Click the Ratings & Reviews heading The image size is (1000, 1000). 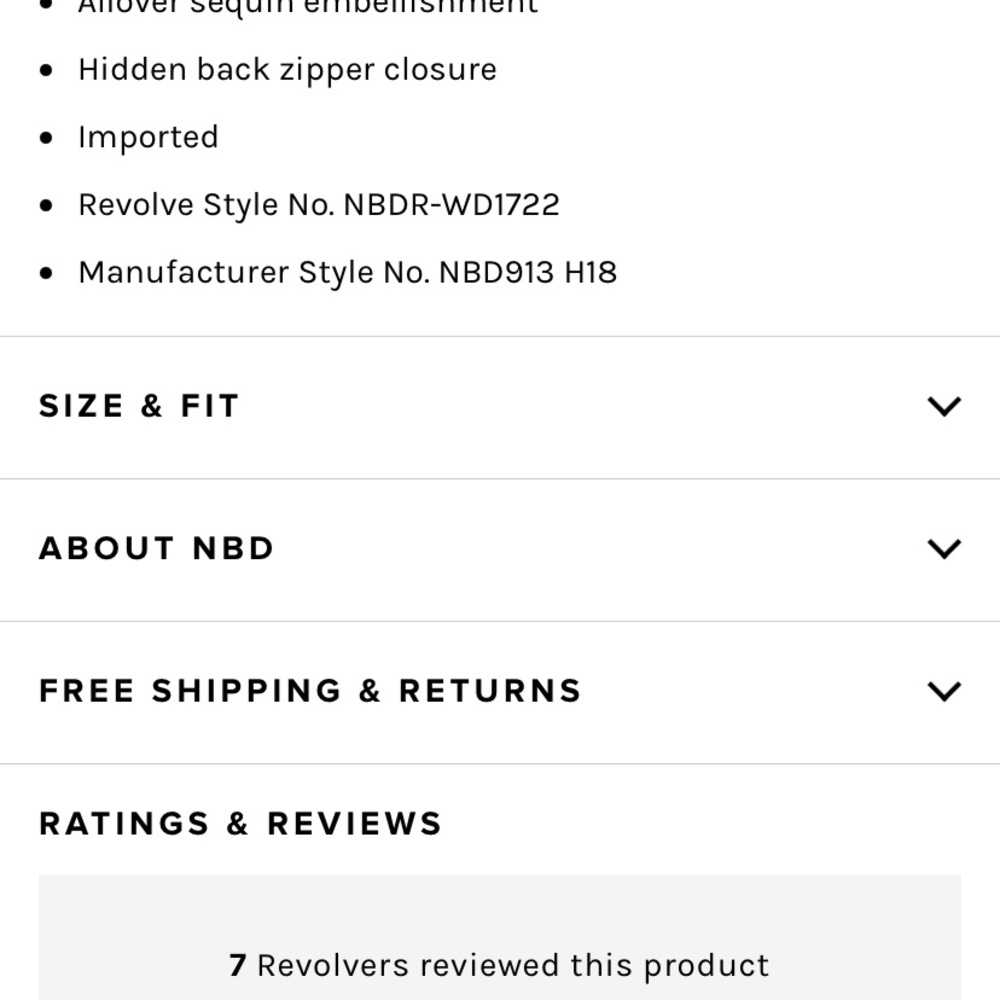tap(240, 823)
